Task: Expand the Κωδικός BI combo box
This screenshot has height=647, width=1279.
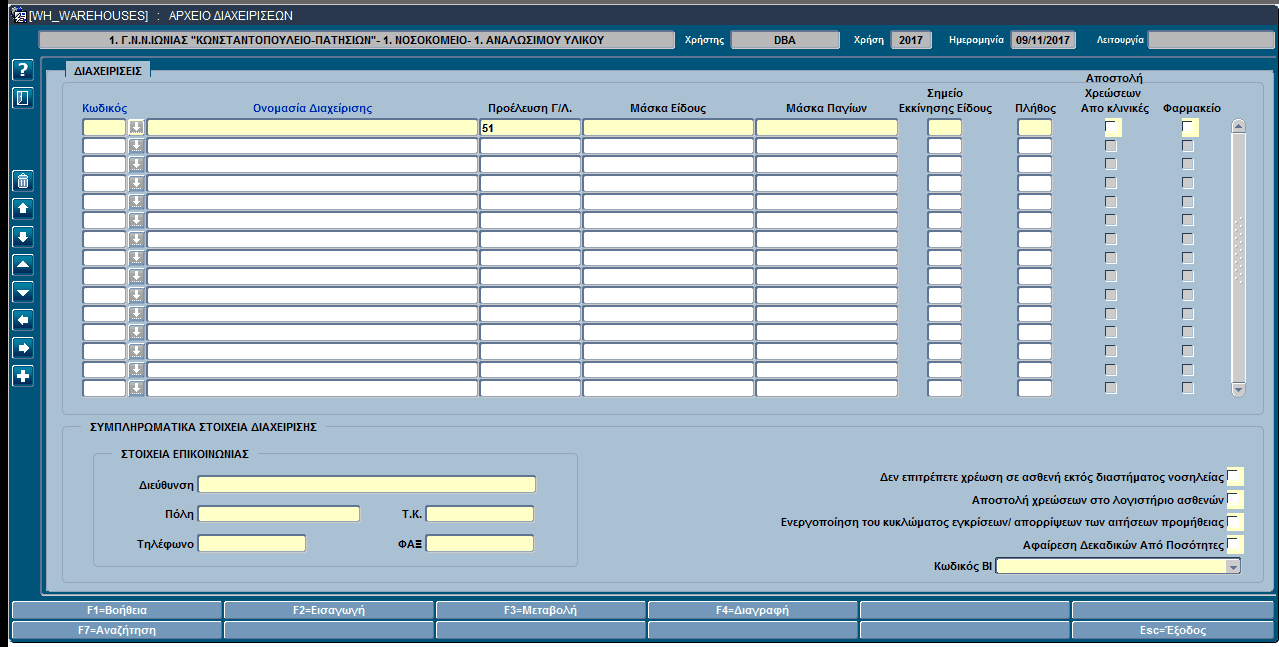Action: click(1233, 566)
